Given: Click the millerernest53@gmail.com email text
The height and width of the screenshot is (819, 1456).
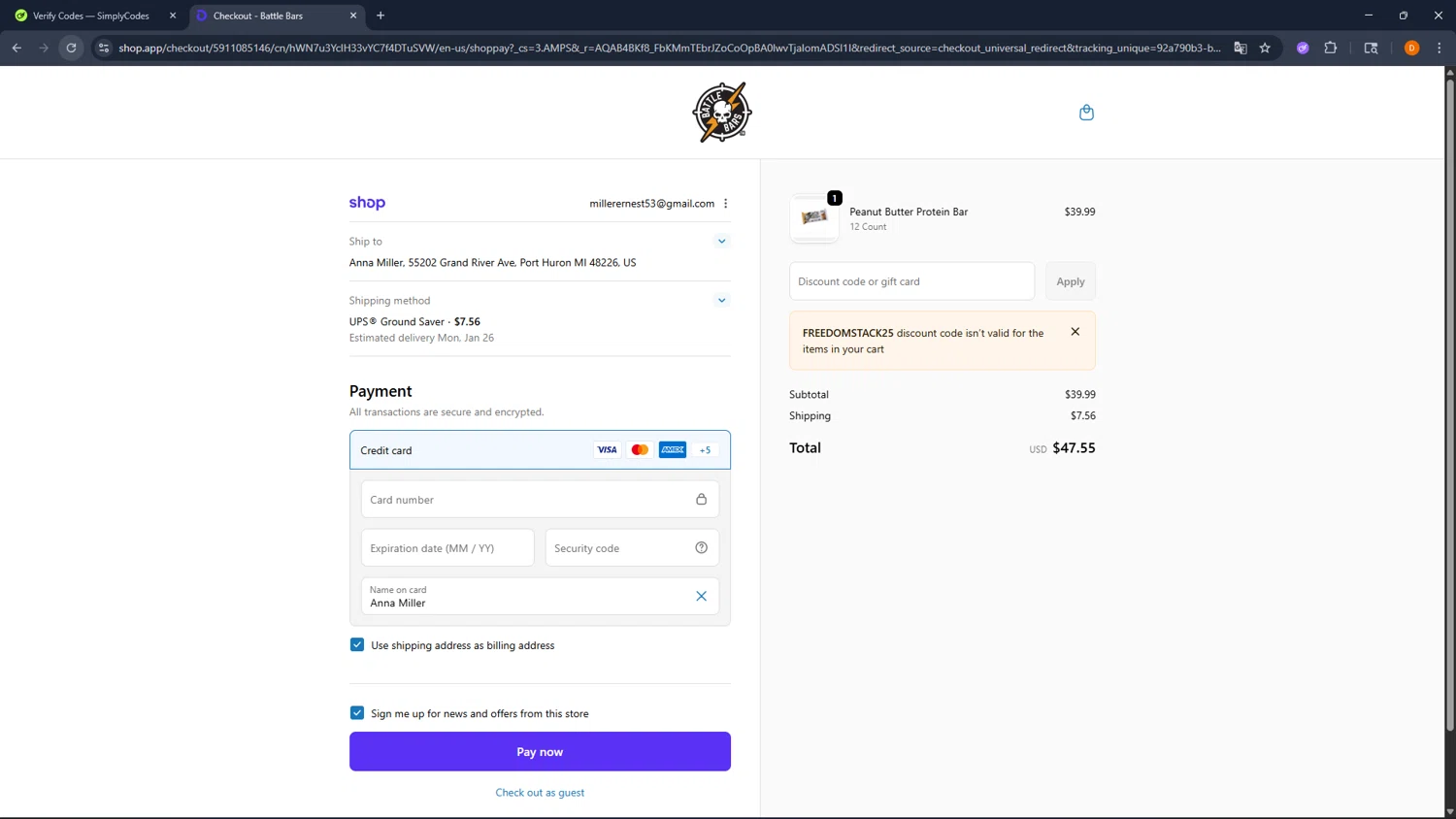Looking at the screenshot, I should click(x=651, y=204).
